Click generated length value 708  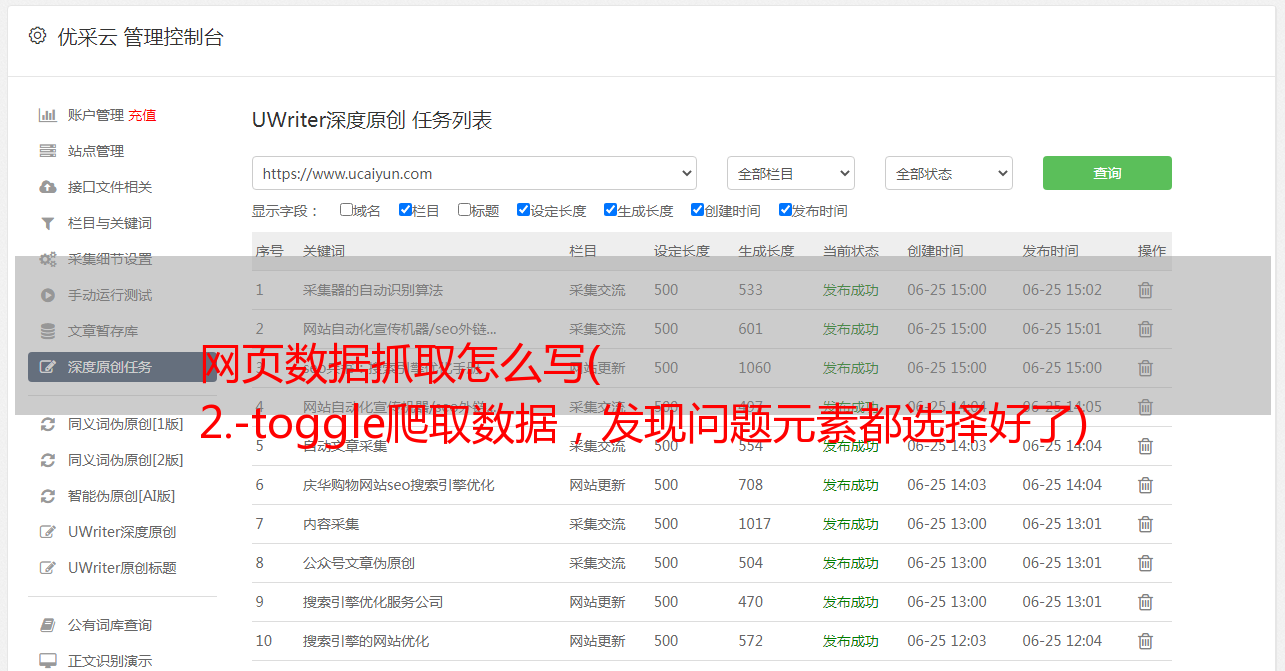tap(751, 485)
